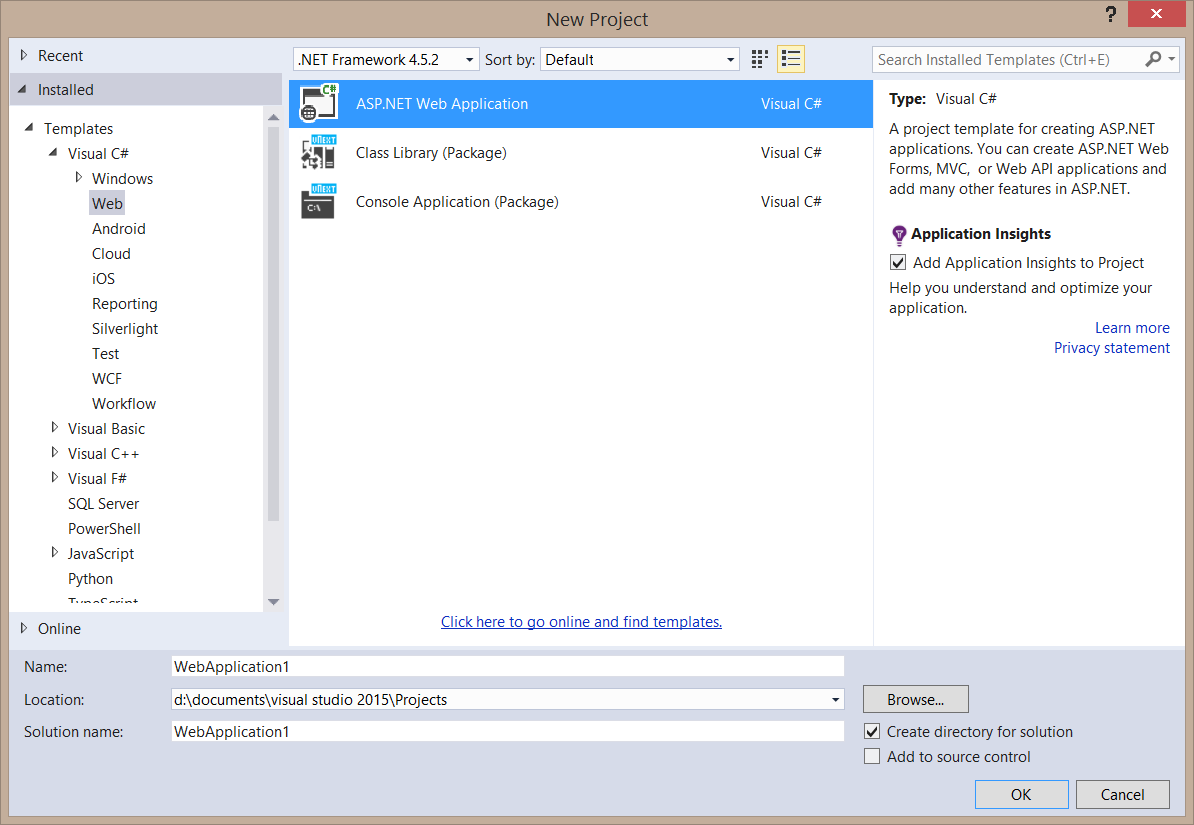Switch to small icons view
Image resolution: width=1194 pixels, height=825 pixels.
pyautogui.click(x=759, y=59)
